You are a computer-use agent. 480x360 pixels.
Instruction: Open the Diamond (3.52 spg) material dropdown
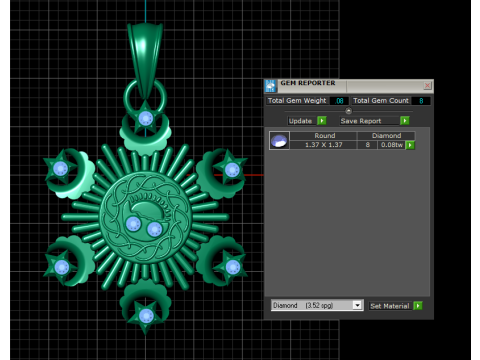coord(317,305)
